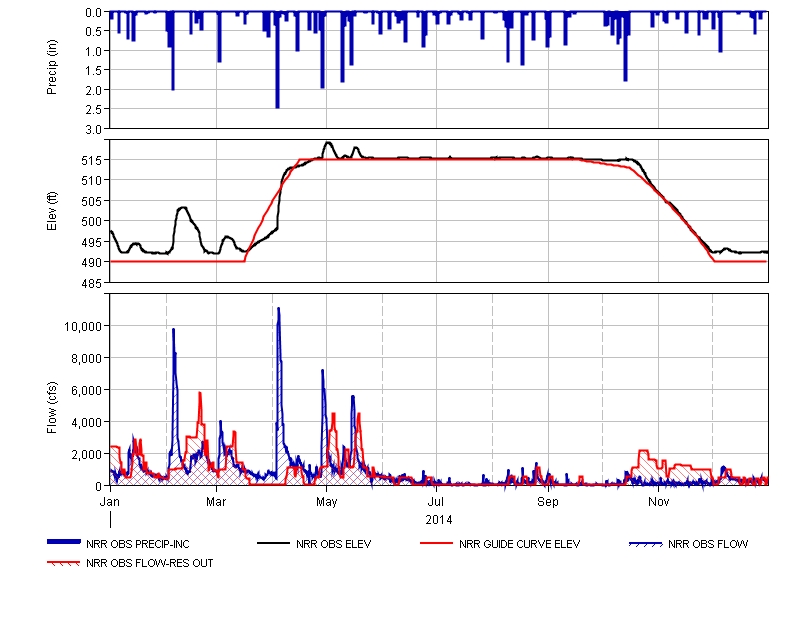Click the black line swatch for NRR OBS ELEV

tap(273, 543)
